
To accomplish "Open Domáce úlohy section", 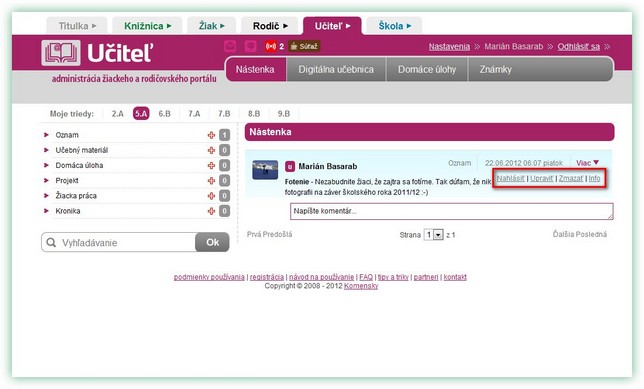I will [x=427, y=69].
